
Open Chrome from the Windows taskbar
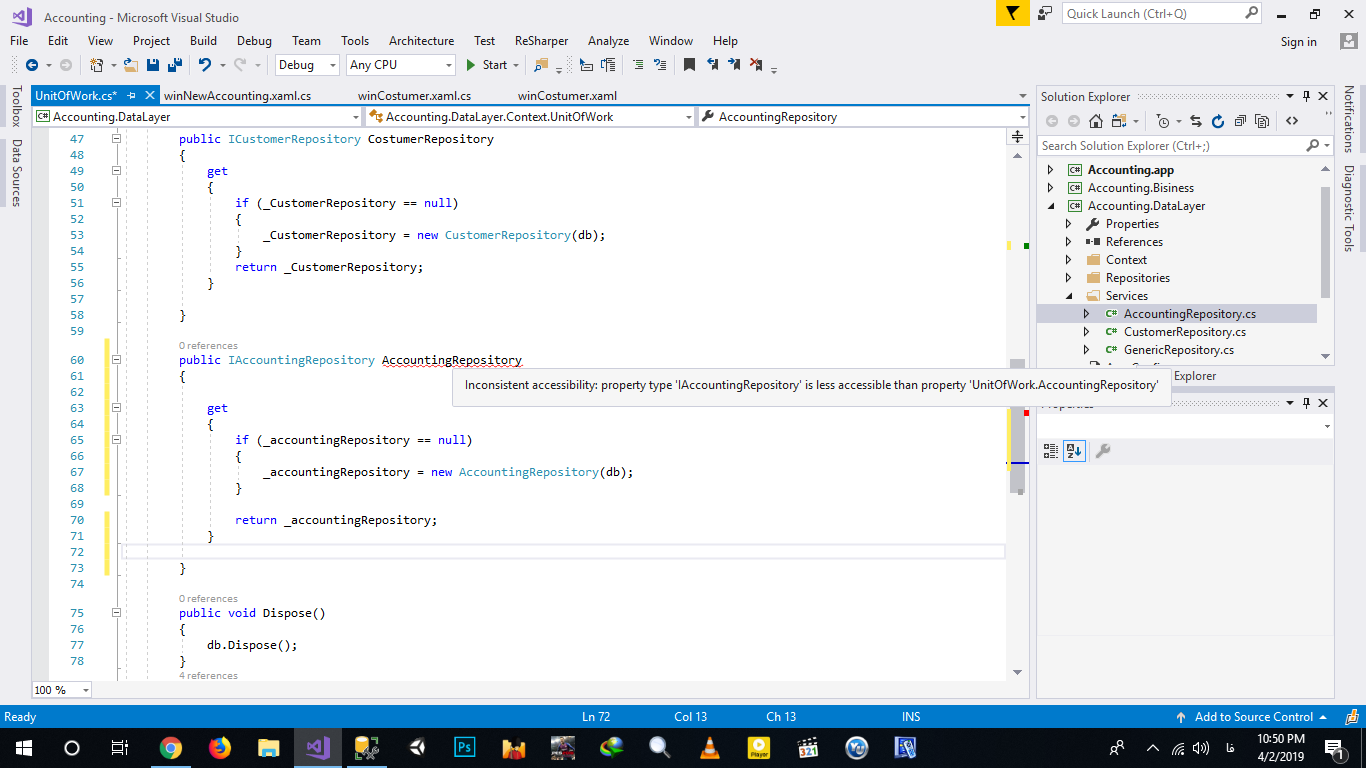[171, 748]
